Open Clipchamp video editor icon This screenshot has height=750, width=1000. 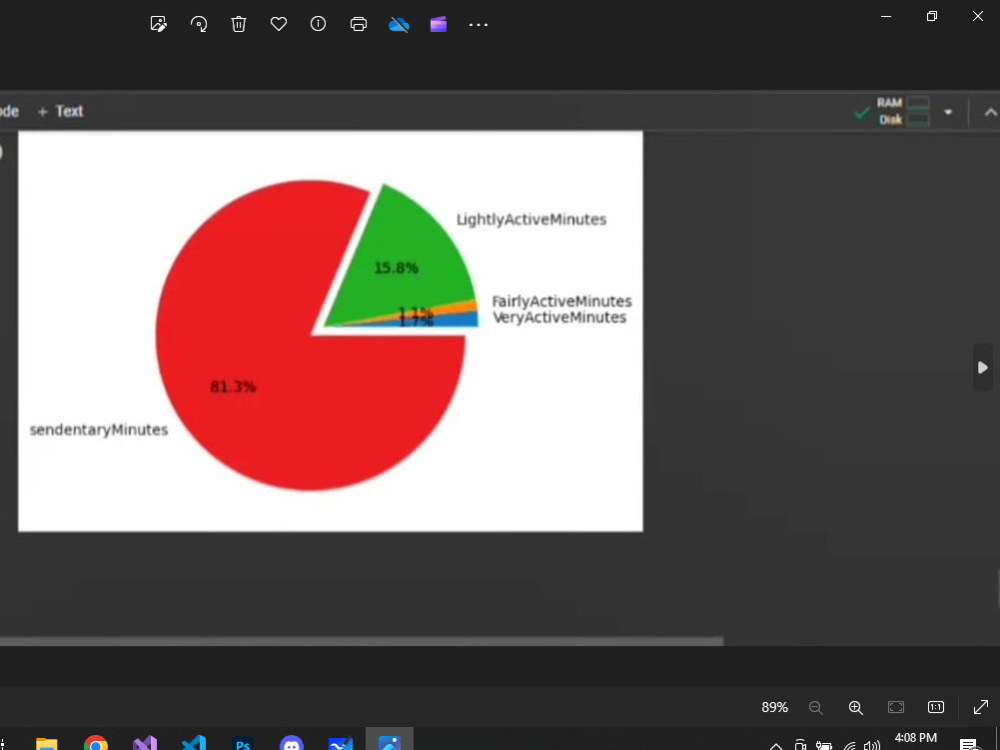438,24
